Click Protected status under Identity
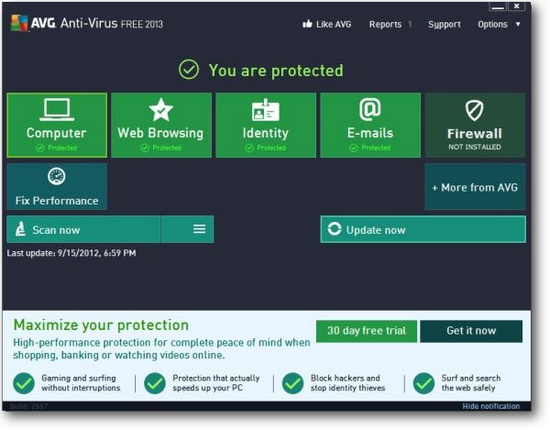550x430 pixels. point(265,148)
